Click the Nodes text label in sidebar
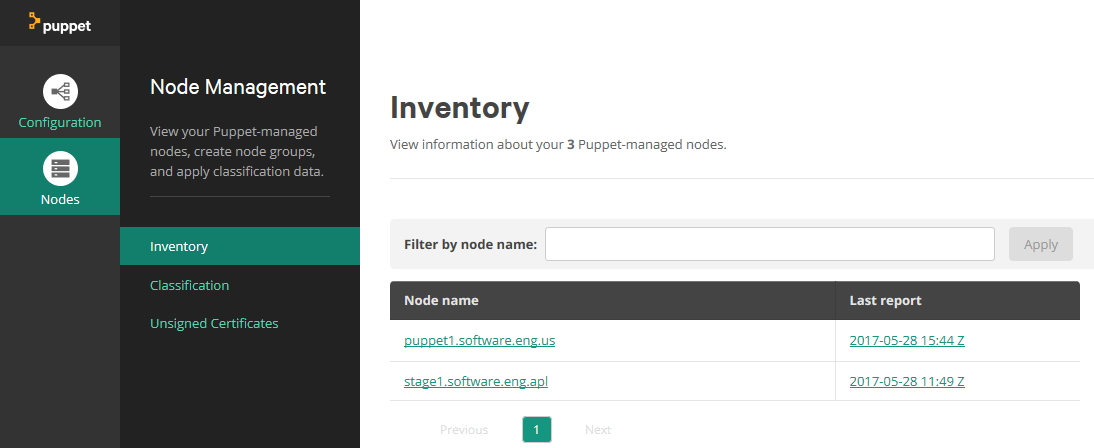This screenshot has height=448, width=1094. point(60,200)
